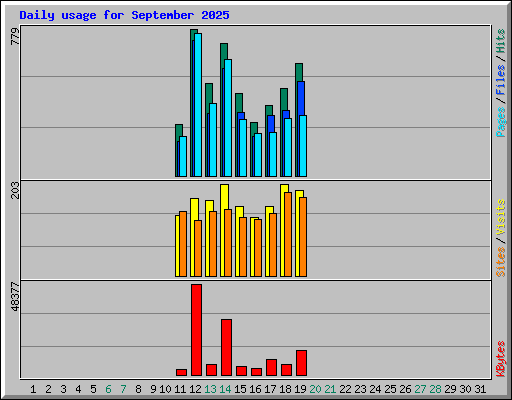Viewport: 512px width, 400px height.
Task: Click day label 15 on the x-axis
Action: [x=240, y=389]
